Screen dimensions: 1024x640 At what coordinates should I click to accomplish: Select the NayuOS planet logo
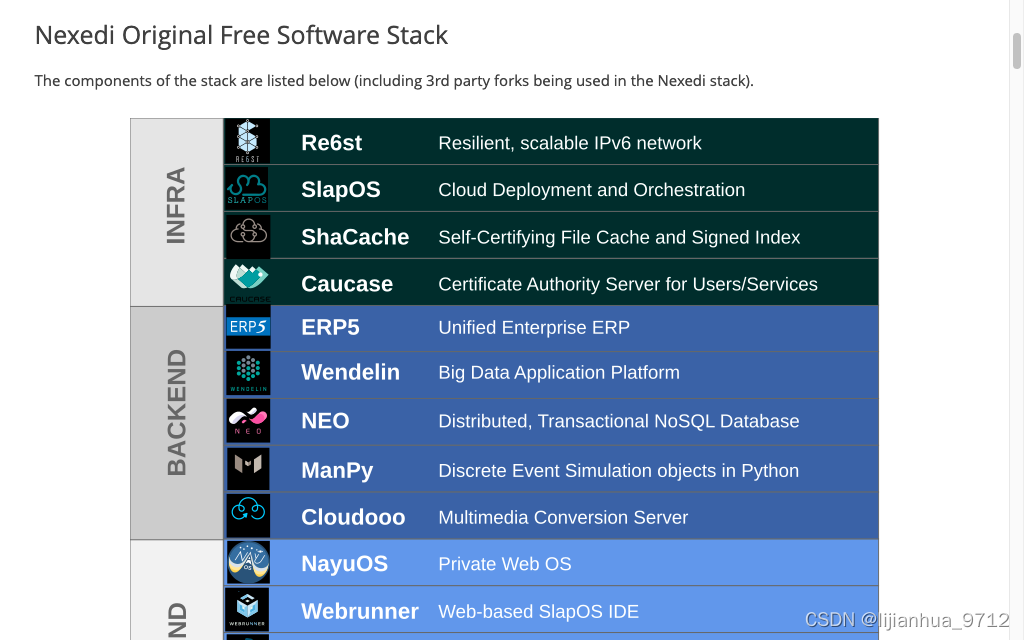click(248, 562)
